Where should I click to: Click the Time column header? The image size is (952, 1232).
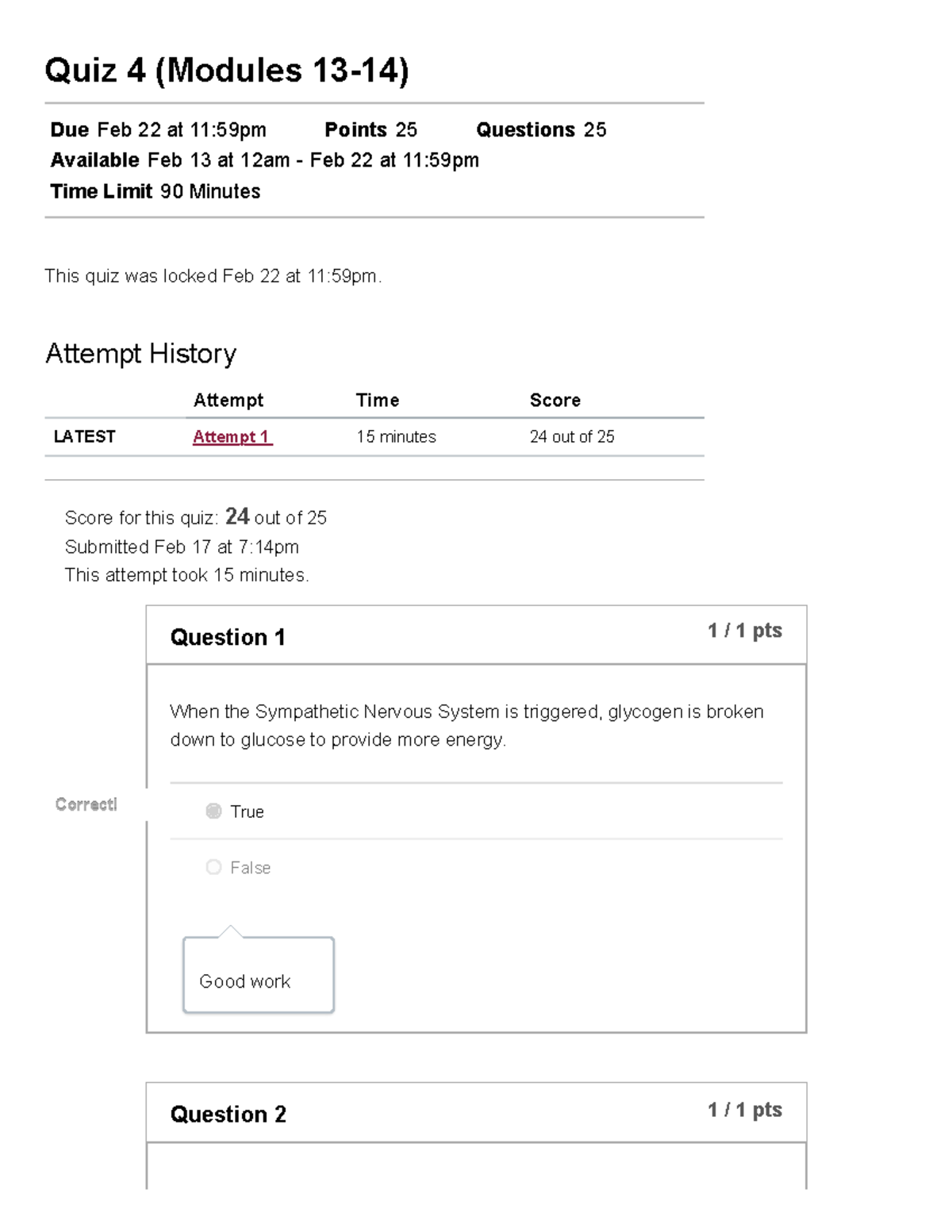pyautogui.click(x=378, y=400)
